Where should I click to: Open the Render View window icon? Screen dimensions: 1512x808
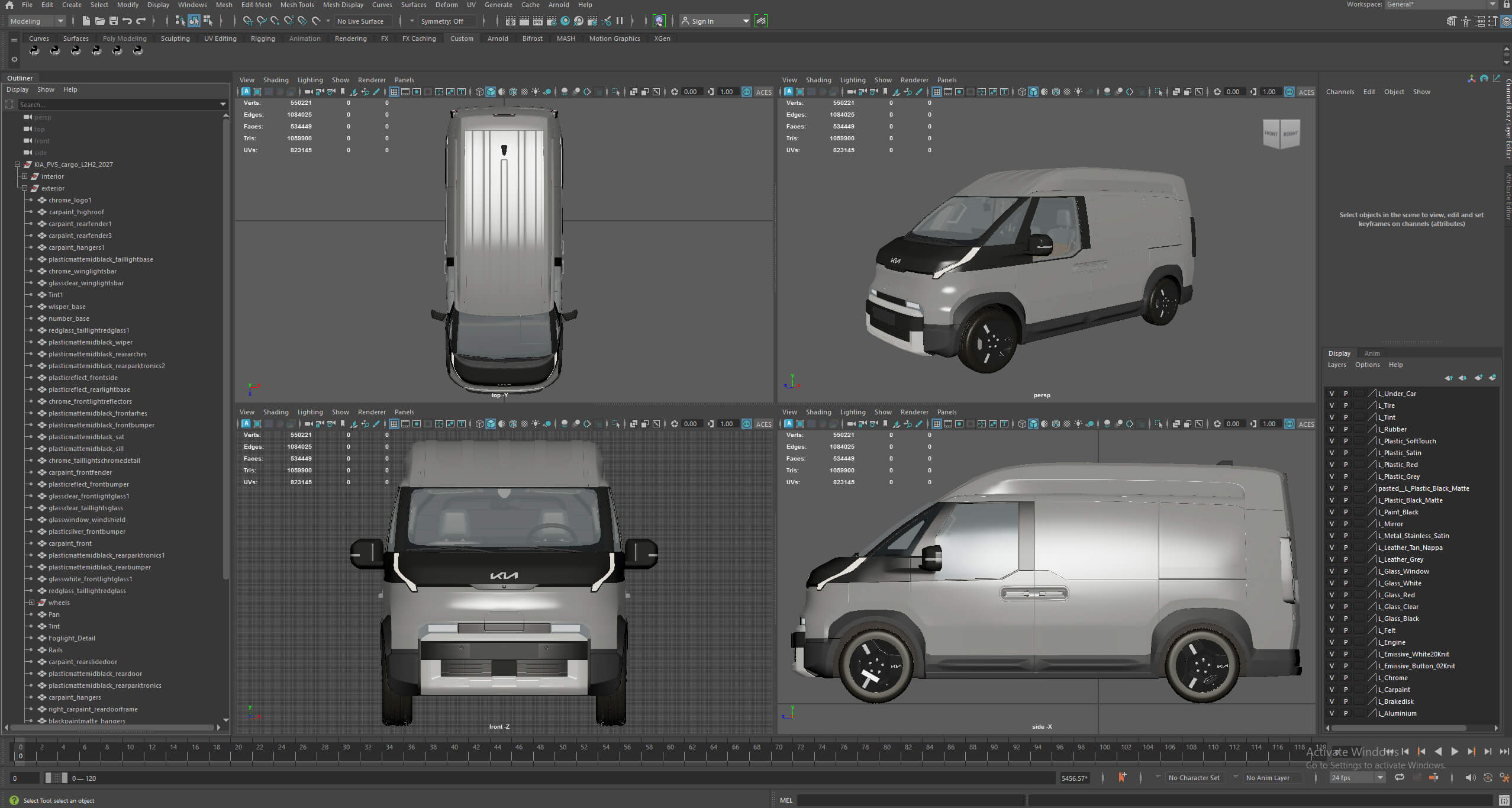click(511, 21)
